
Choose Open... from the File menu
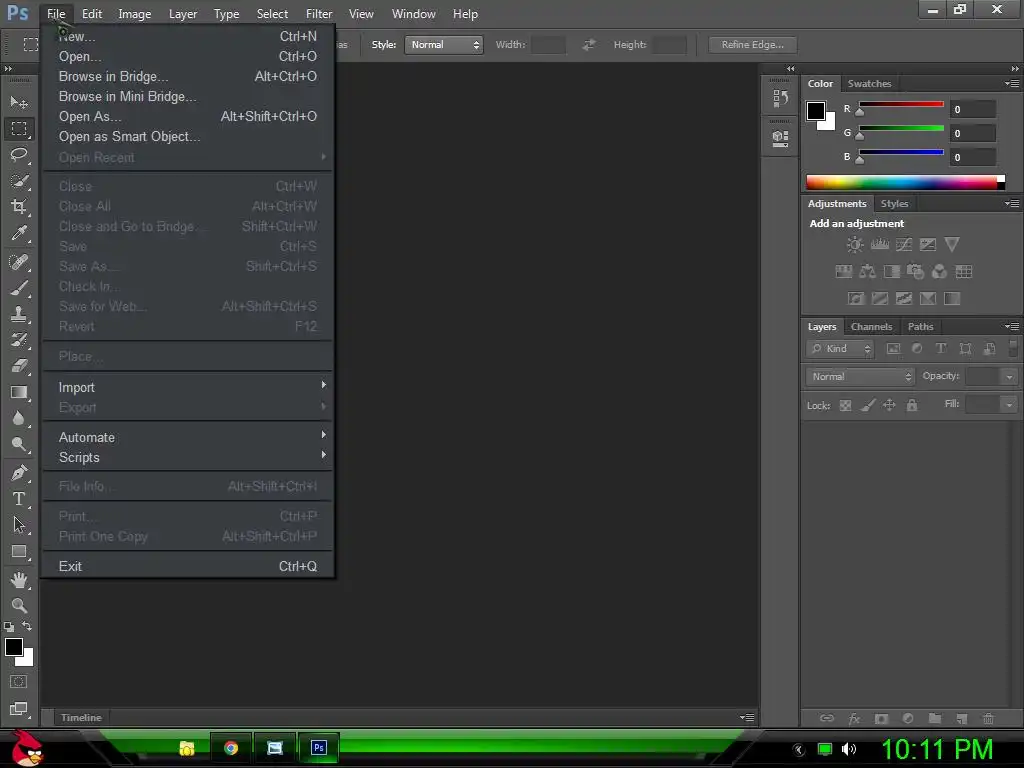tap(187, 56)
